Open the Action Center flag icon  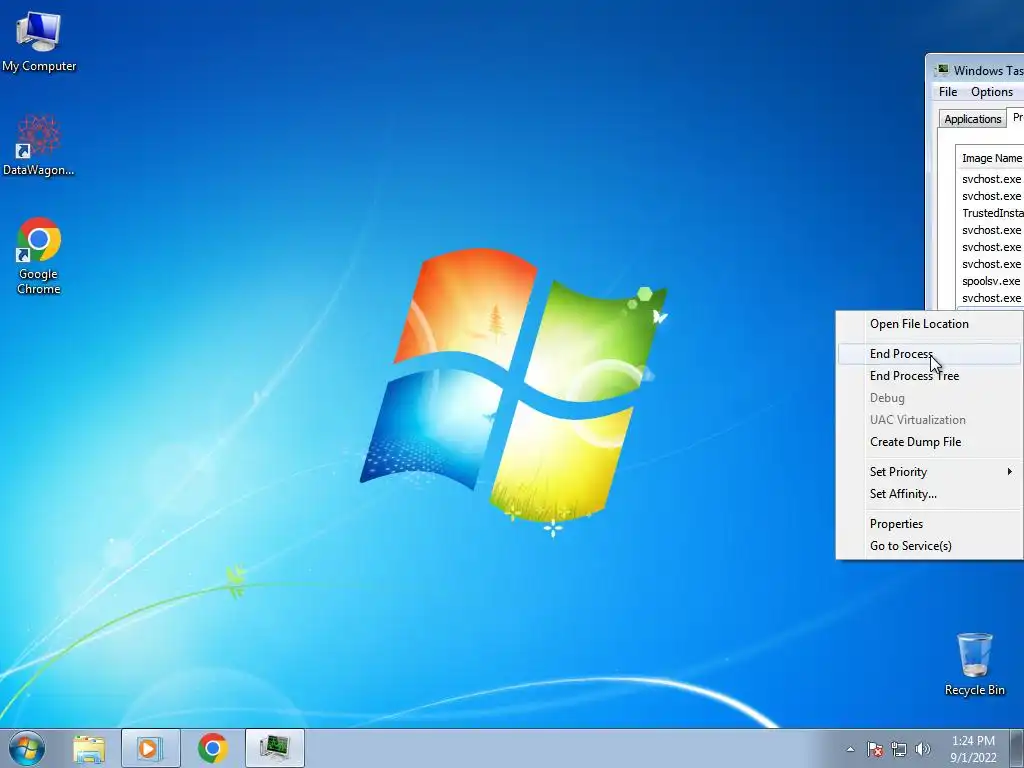pyautogui.click(x=874, y=749)
